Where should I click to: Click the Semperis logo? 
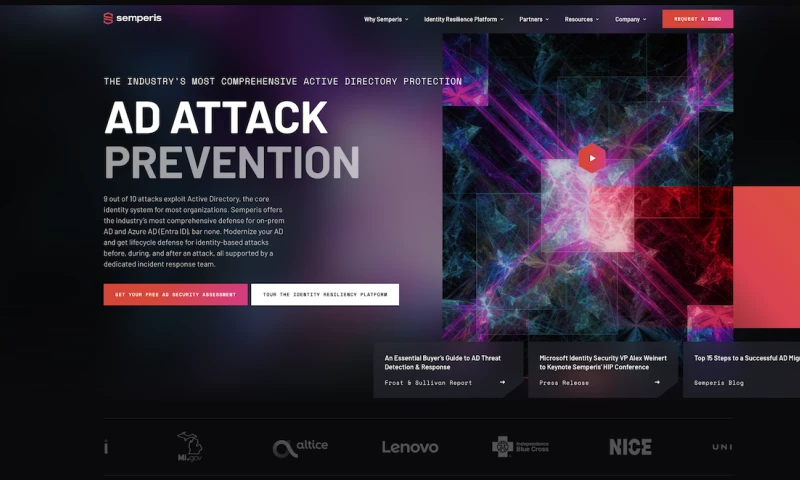click(133, 18)
